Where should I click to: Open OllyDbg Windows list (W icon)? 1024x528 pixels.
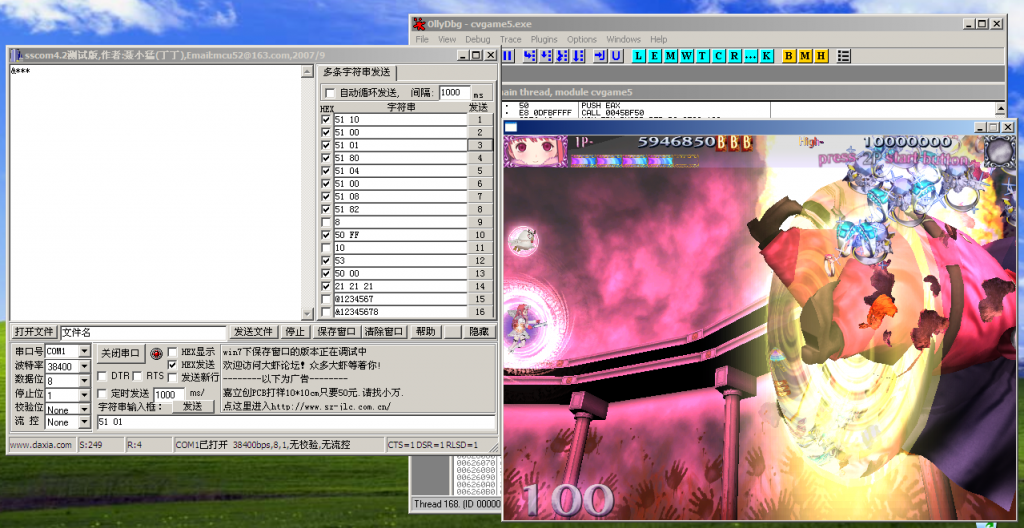click(687, 56)
